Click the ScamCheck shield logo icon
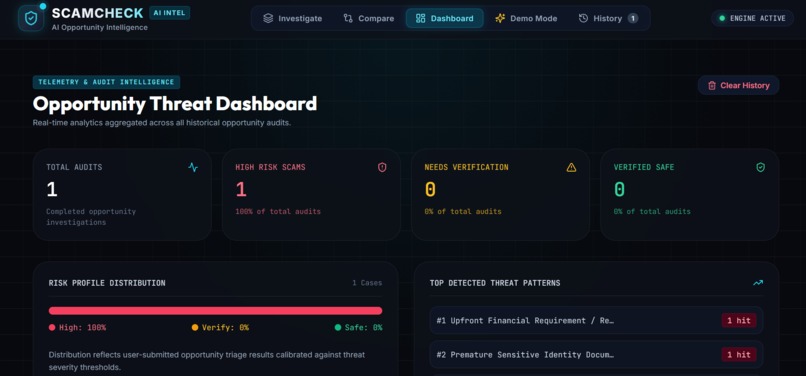 tap(31, 19)
